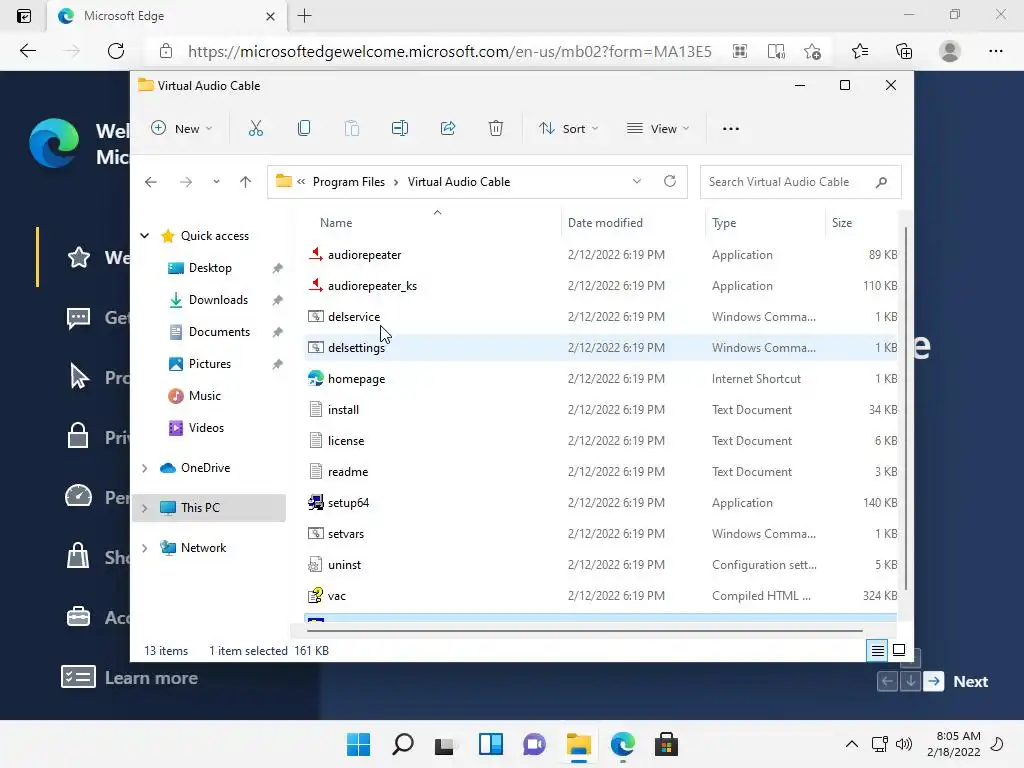Viewport: 1024px width, 768px height.
Task: Sort files by Type column header
Action: coord(724,223)
